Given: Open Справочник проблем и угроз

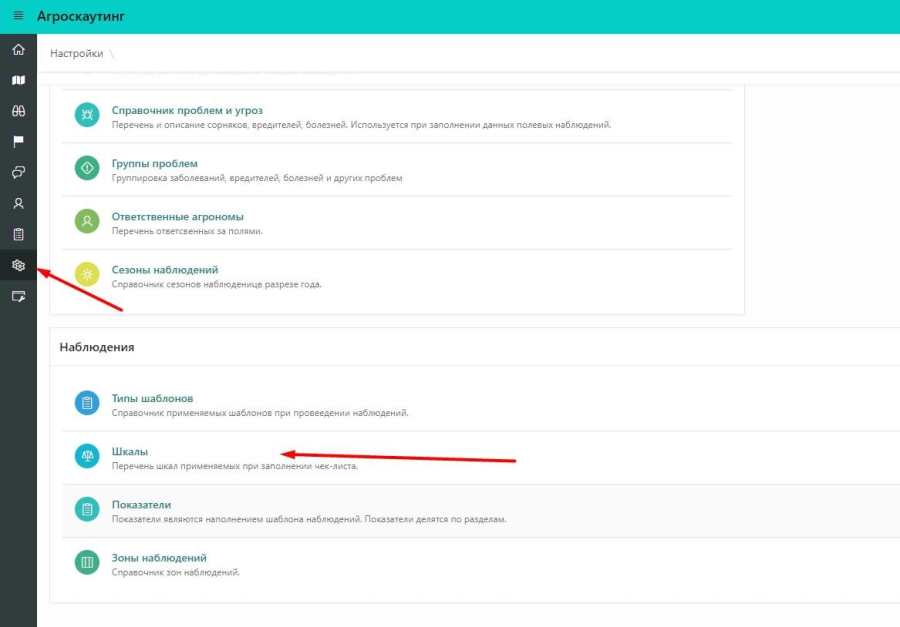Looking at the screenshot, I should point(187,110).
